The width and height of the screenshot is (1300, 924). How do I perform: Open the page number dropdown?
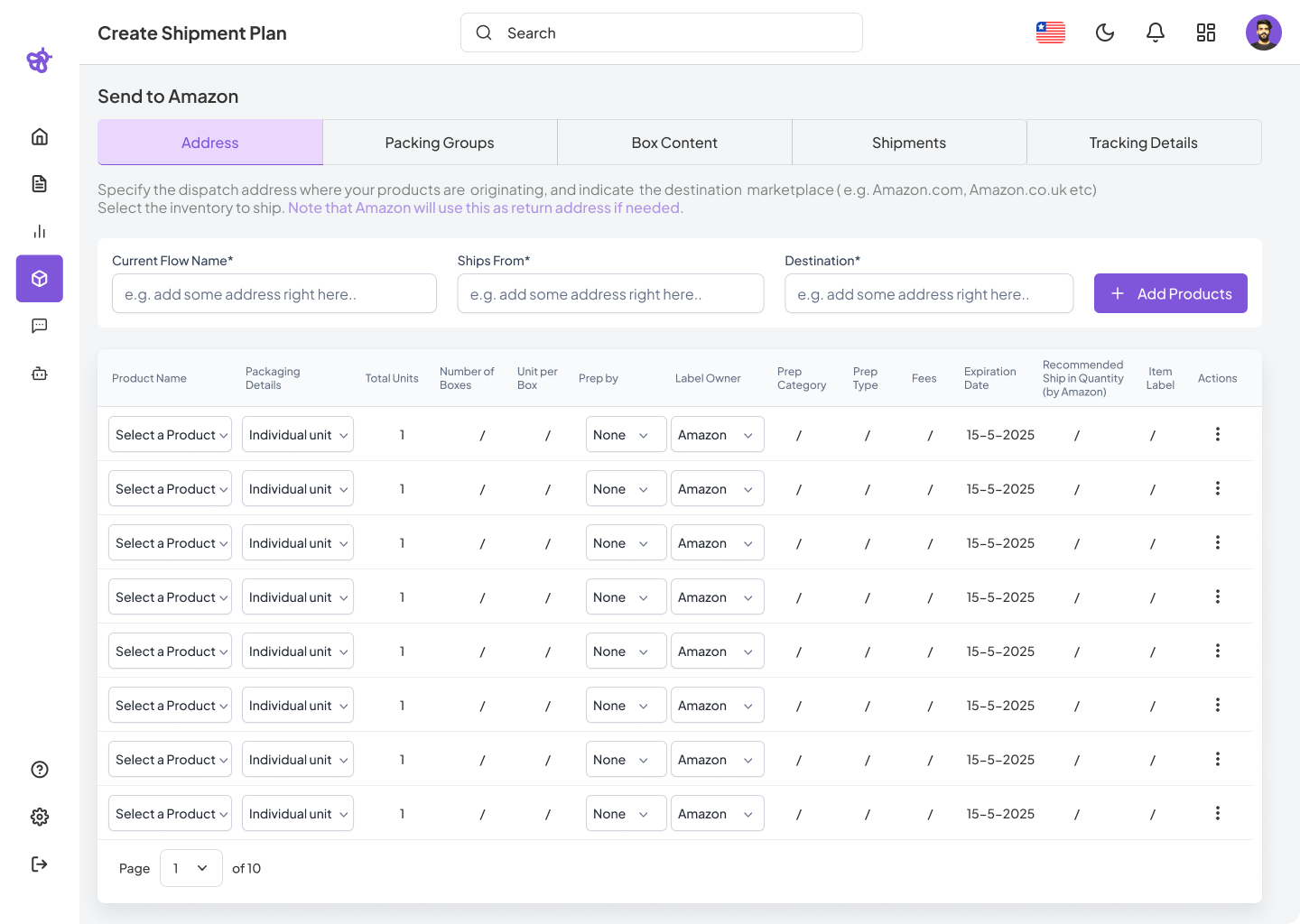[191, 868]
